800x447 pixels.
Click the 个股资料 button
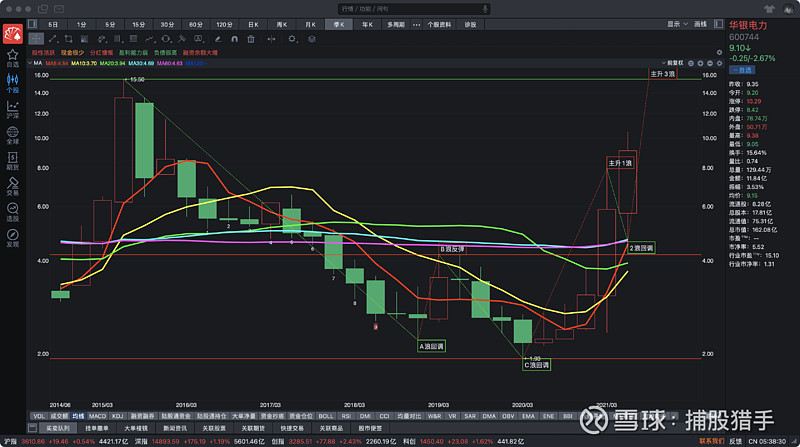tap(438, 23)
